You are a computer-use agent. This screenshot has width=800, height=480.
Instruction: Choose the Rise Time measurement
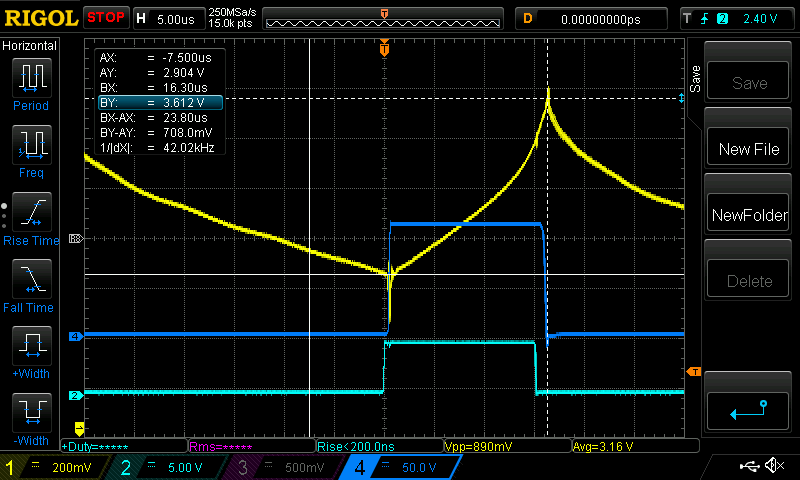click(30, 218)
